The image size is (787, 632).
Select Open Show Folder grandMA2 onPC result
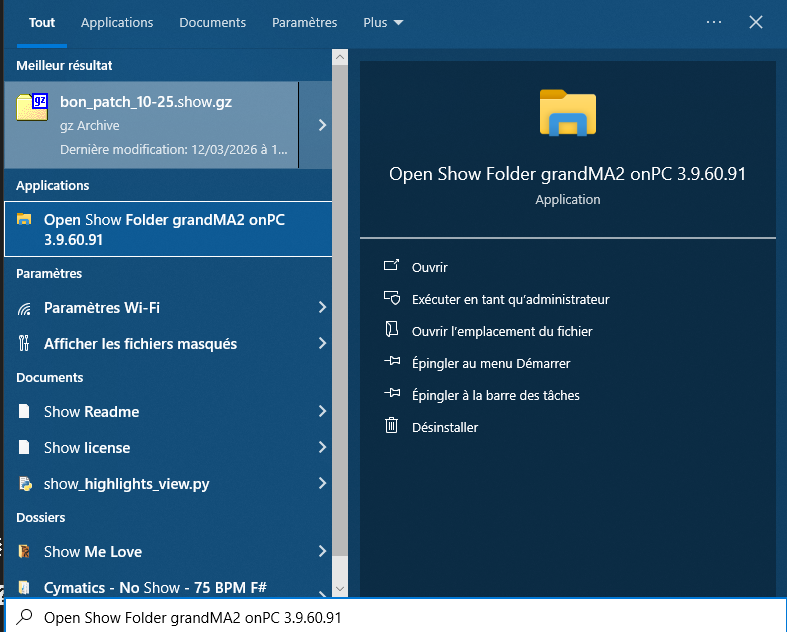tap(168, 229)
